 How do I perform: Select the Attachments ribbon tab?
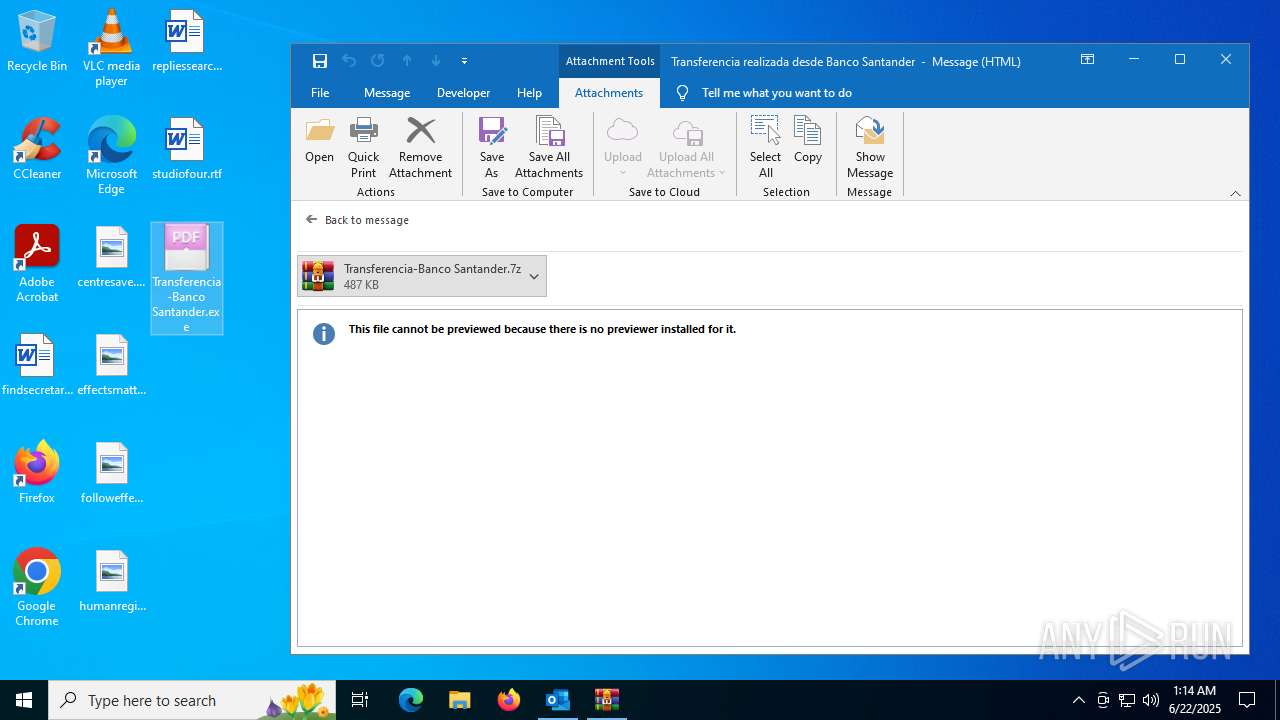609,93
